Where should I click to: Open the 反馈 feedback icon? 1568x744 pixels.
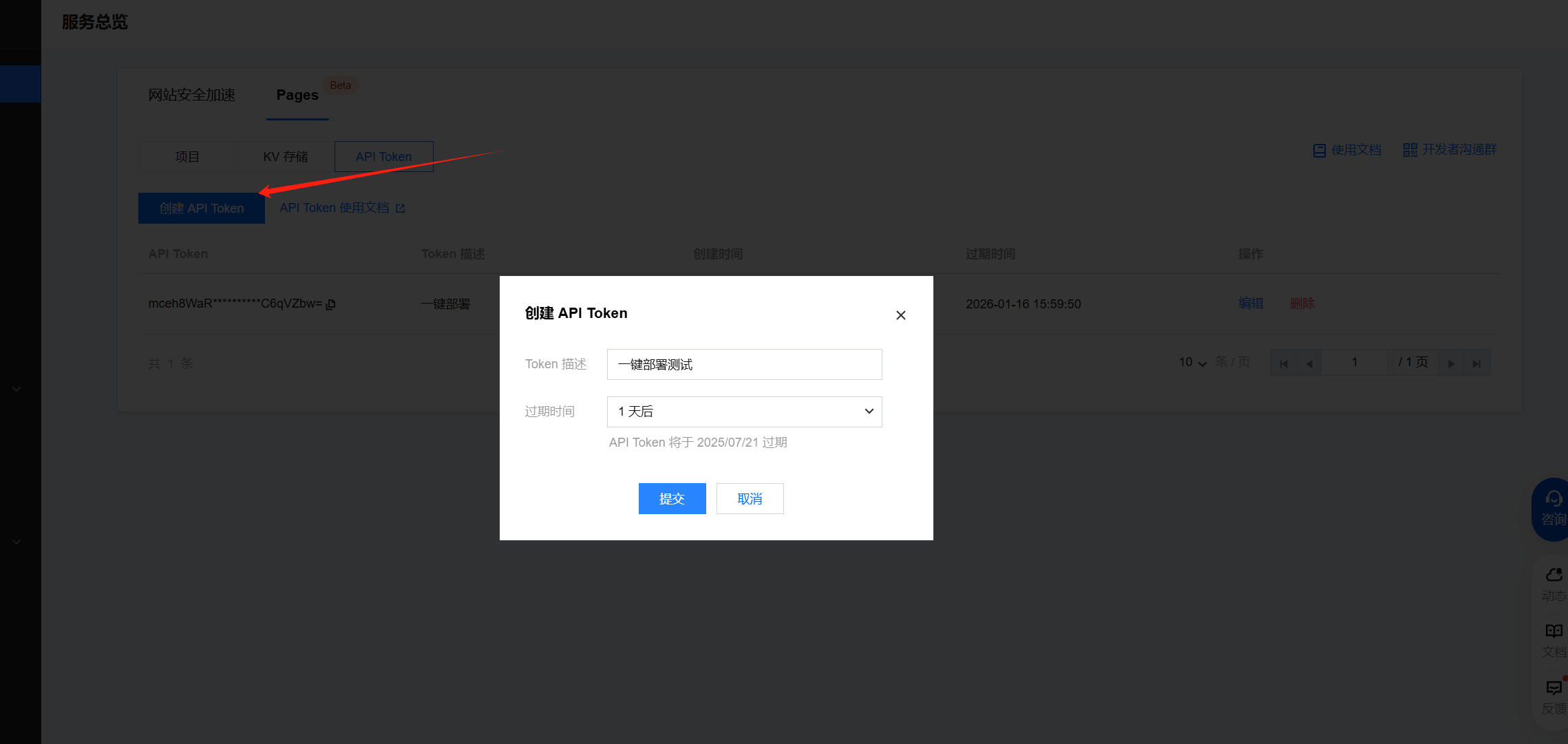[1554, 697]
